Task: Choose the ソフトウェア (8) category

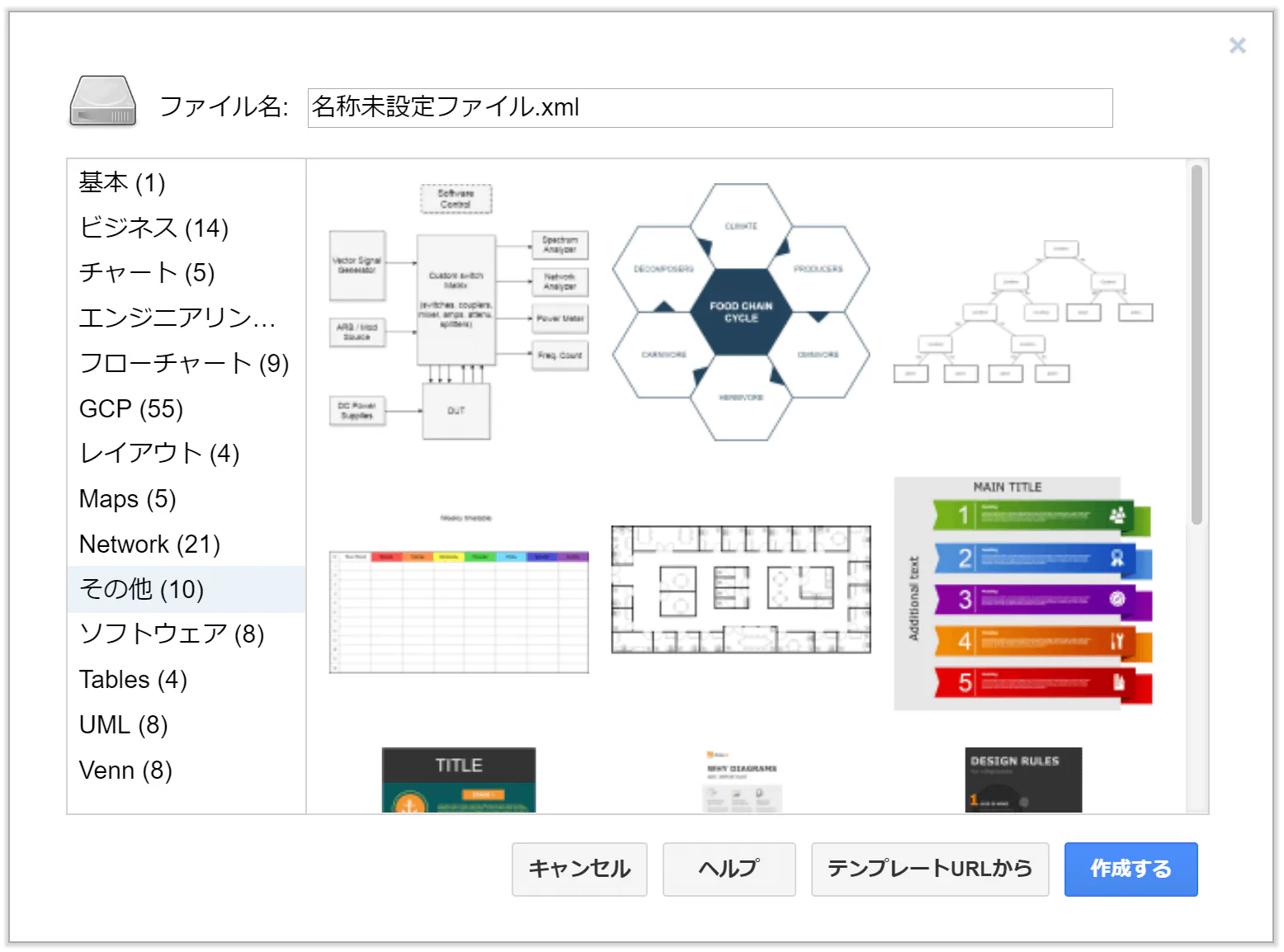Action: click(186, 634)
